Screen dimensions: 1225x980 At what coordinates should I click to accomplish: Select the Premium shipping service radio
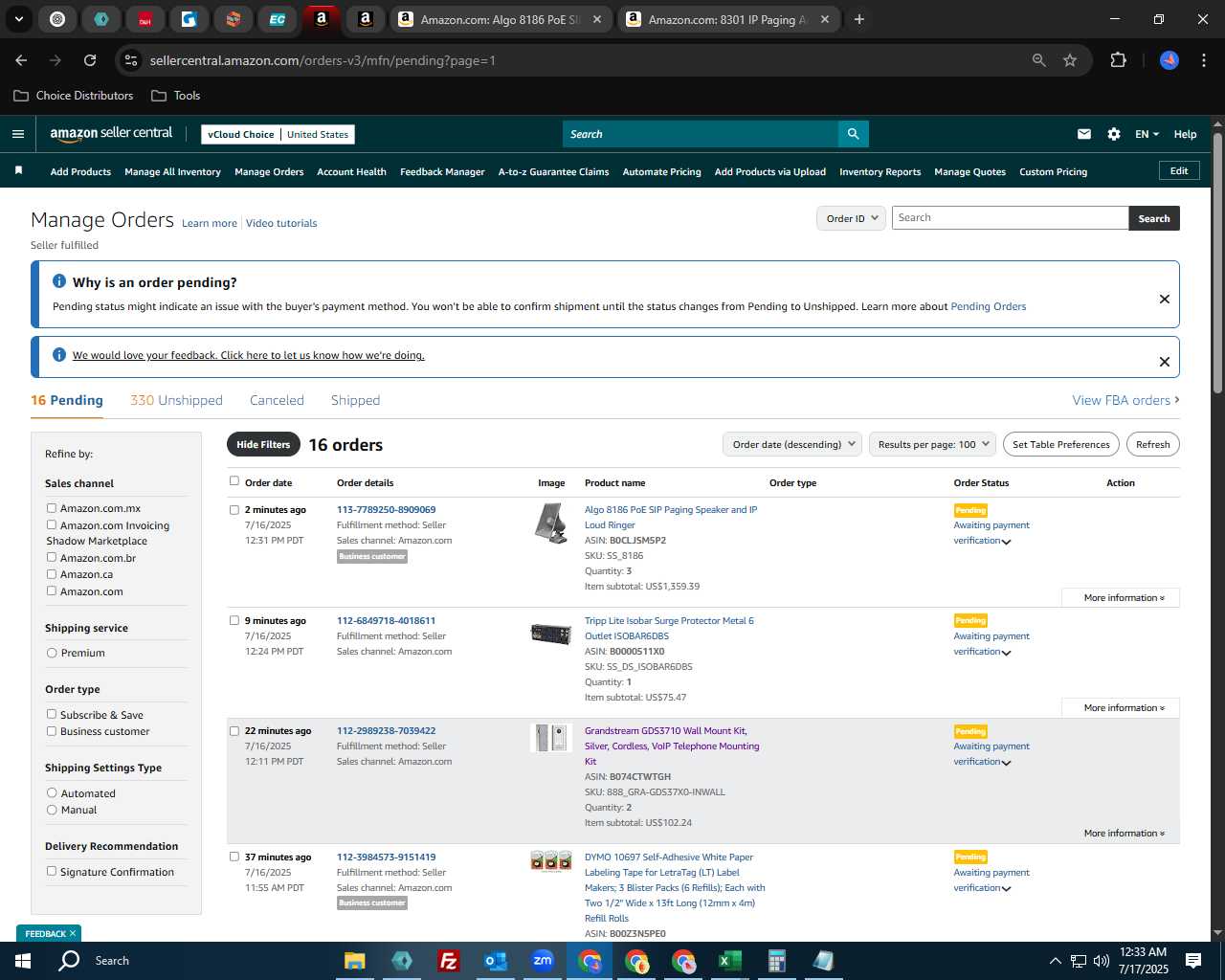click(x=52, y=653)
